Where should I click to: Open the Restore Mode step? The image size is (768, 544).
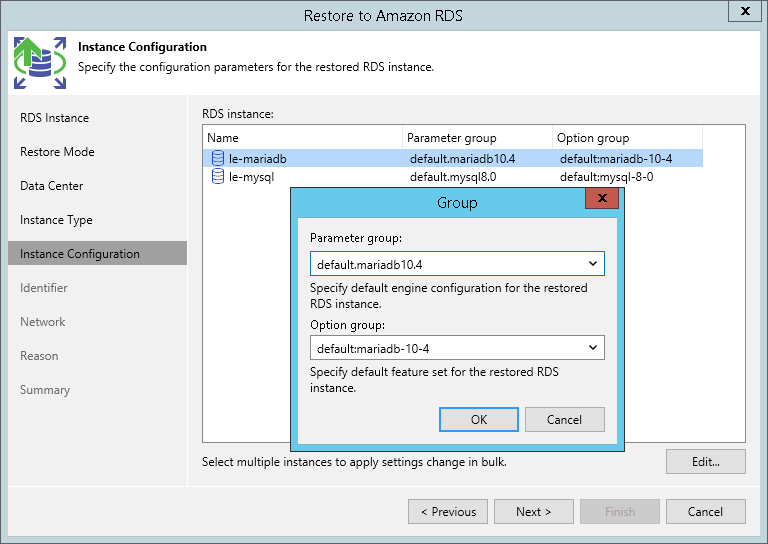point(57,152)
